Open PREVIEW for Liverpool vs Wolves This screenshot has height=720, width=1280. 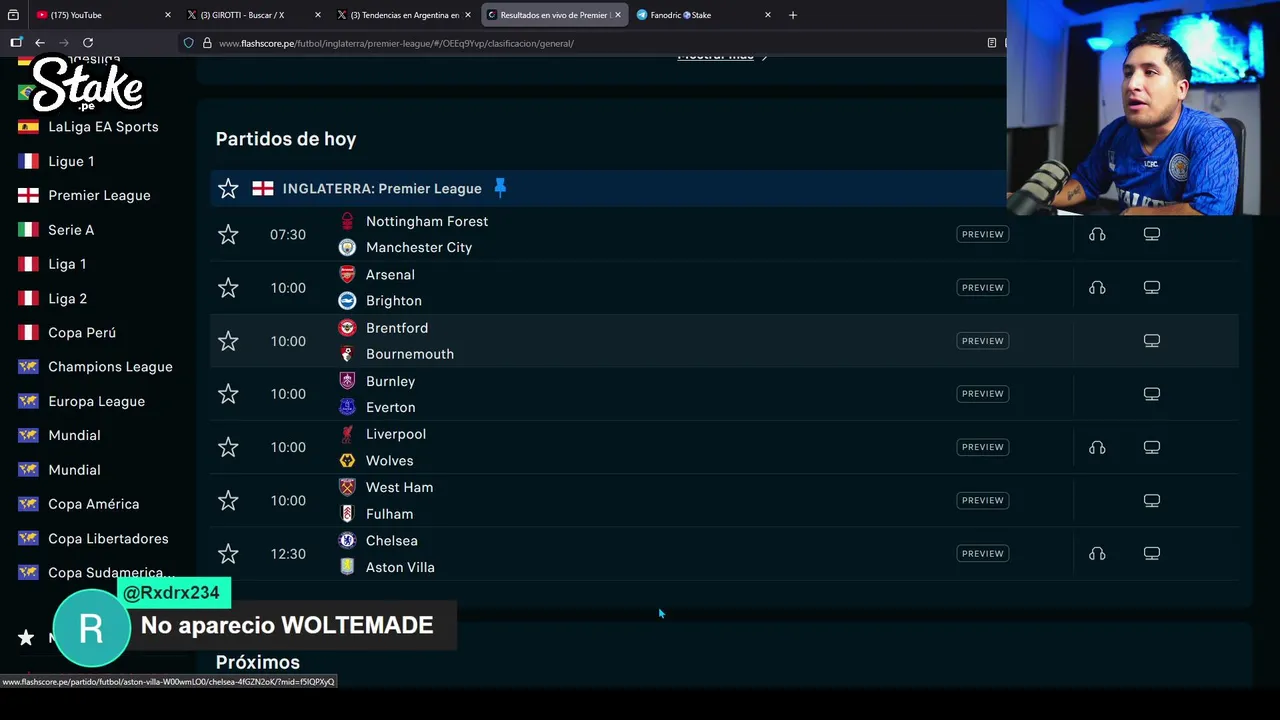click(982, 447)
